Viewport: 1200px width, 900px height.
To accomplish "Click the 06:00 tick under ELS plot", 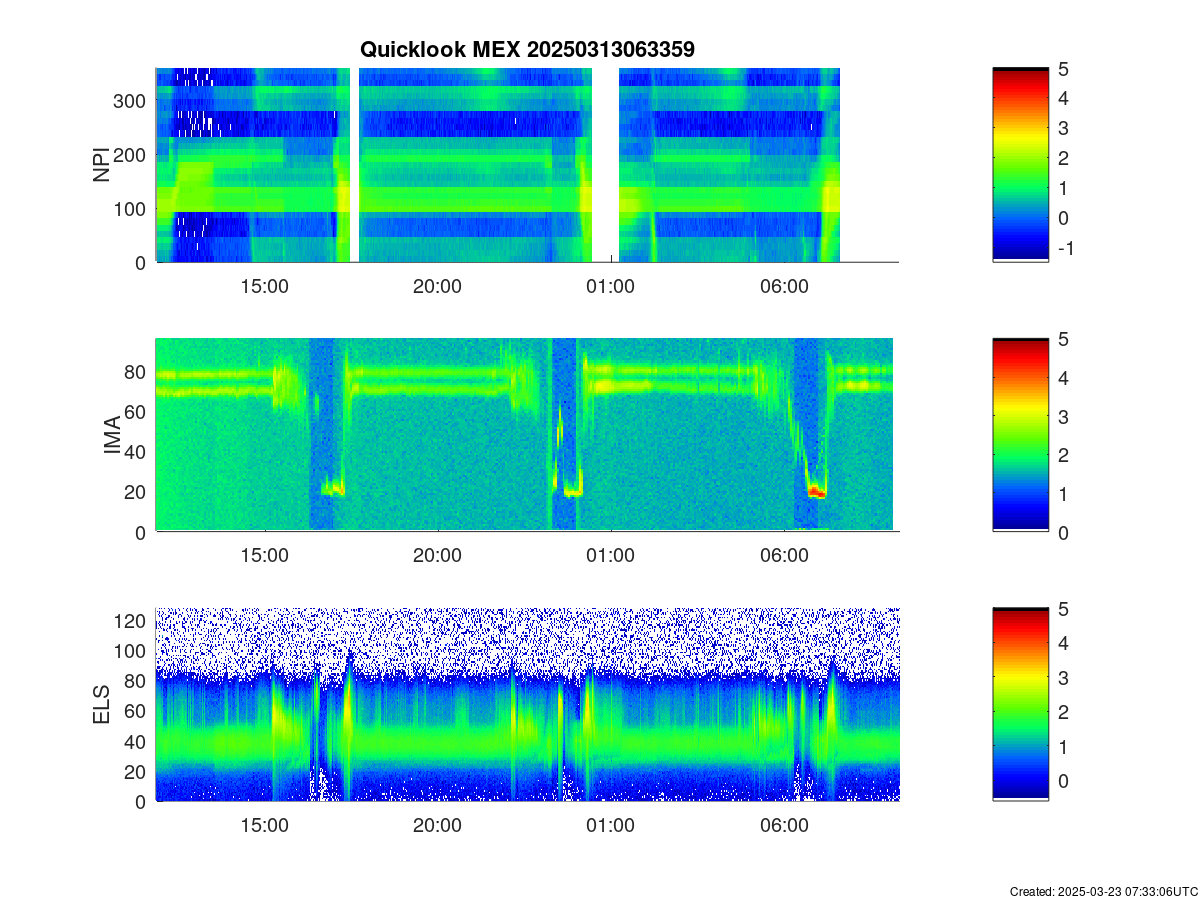I will [x=784, y=826].
